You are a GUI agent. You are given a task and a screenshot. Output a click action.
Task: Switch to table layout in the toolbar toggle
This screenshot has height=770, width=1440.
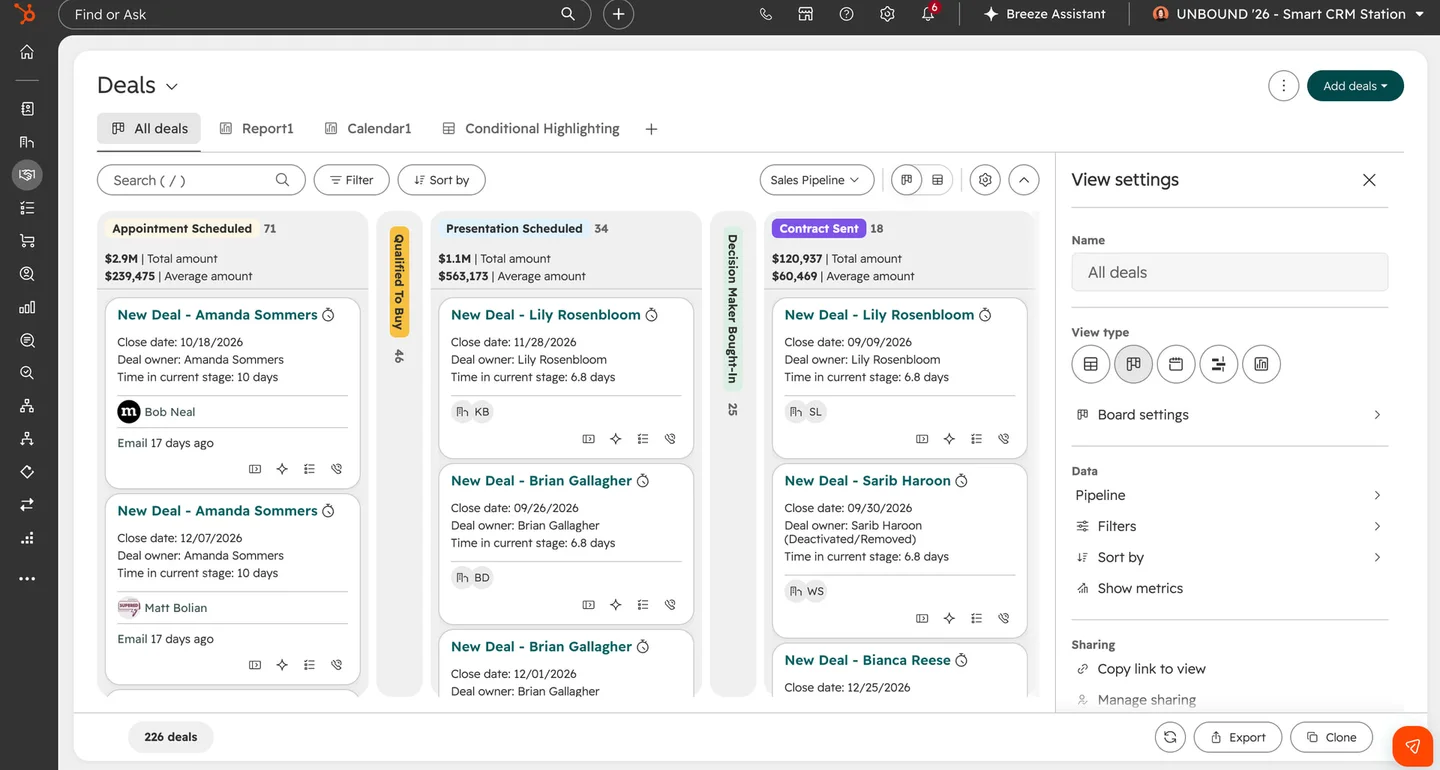(x=937, y=180)
